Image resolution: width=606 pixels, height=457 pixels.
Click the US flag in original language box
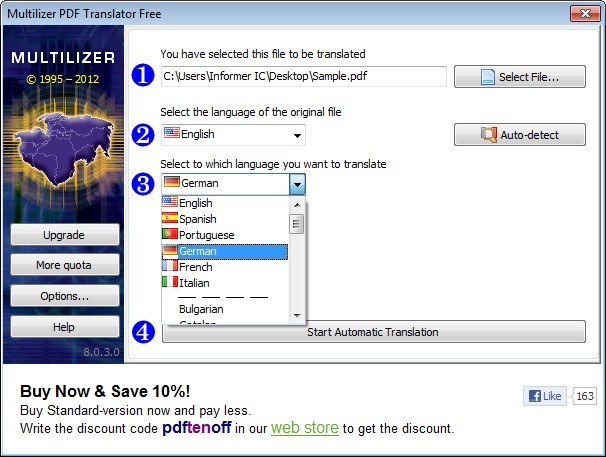coord(172,133)
